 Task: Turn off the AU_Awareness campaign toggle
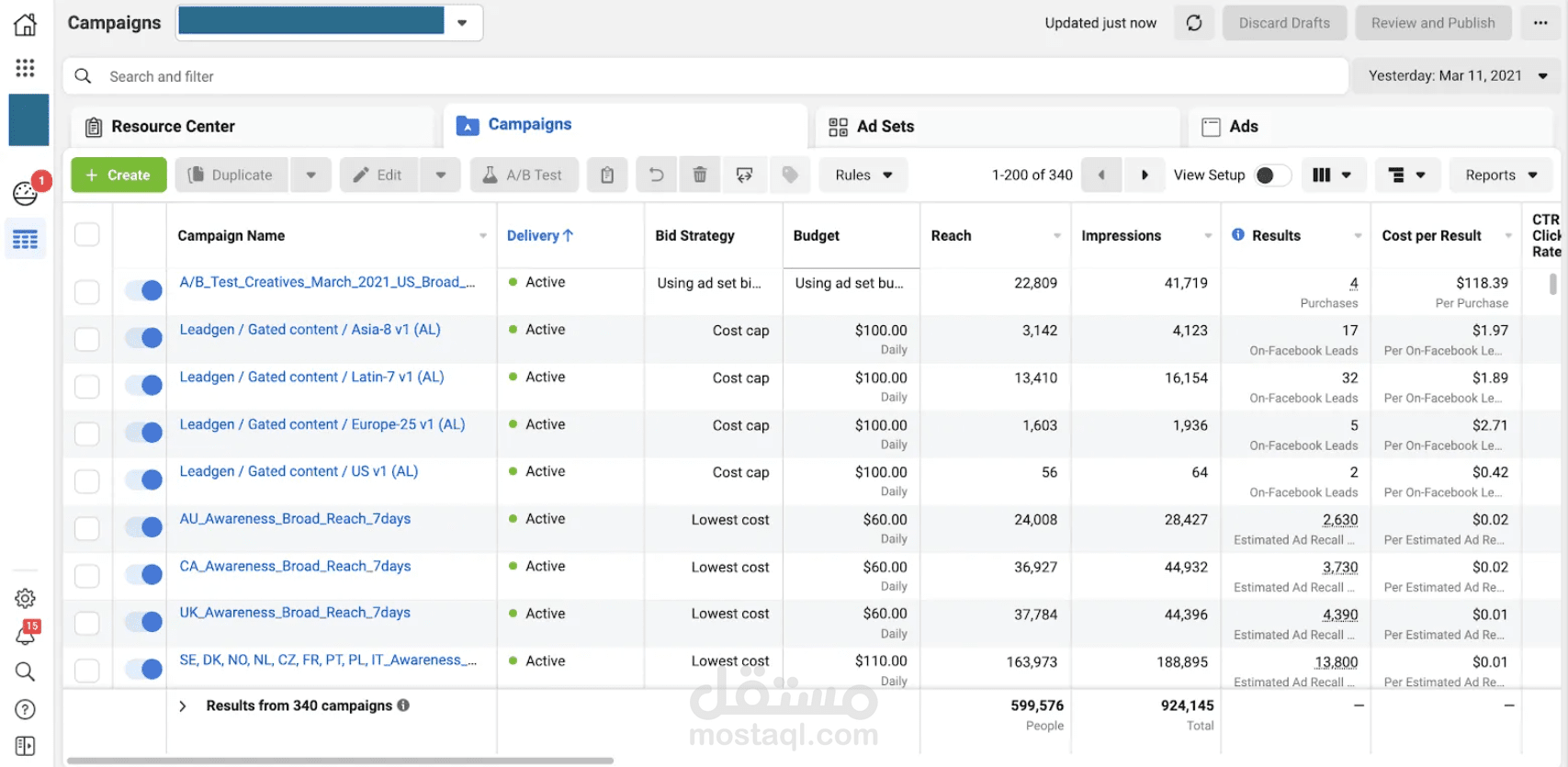point(144,527)
